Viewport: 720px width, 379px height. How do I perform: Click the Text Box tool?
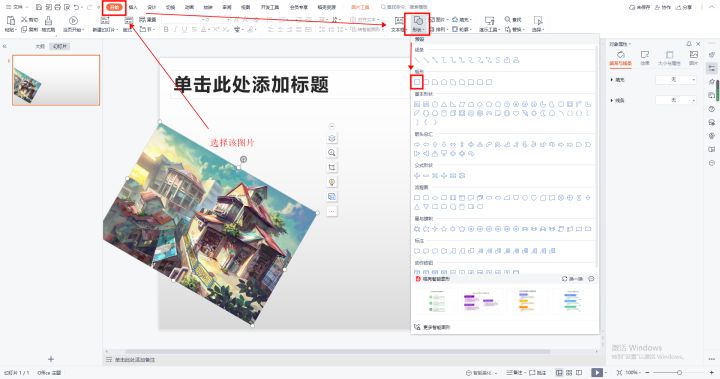pos(398,23)
